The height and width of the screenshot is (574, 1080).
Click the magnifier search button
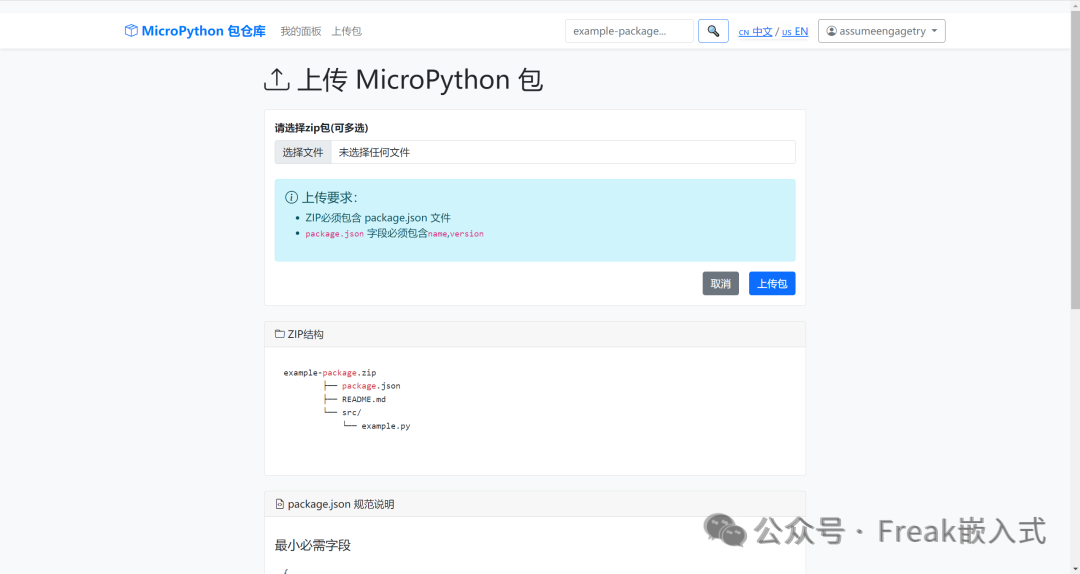(713, 31)
